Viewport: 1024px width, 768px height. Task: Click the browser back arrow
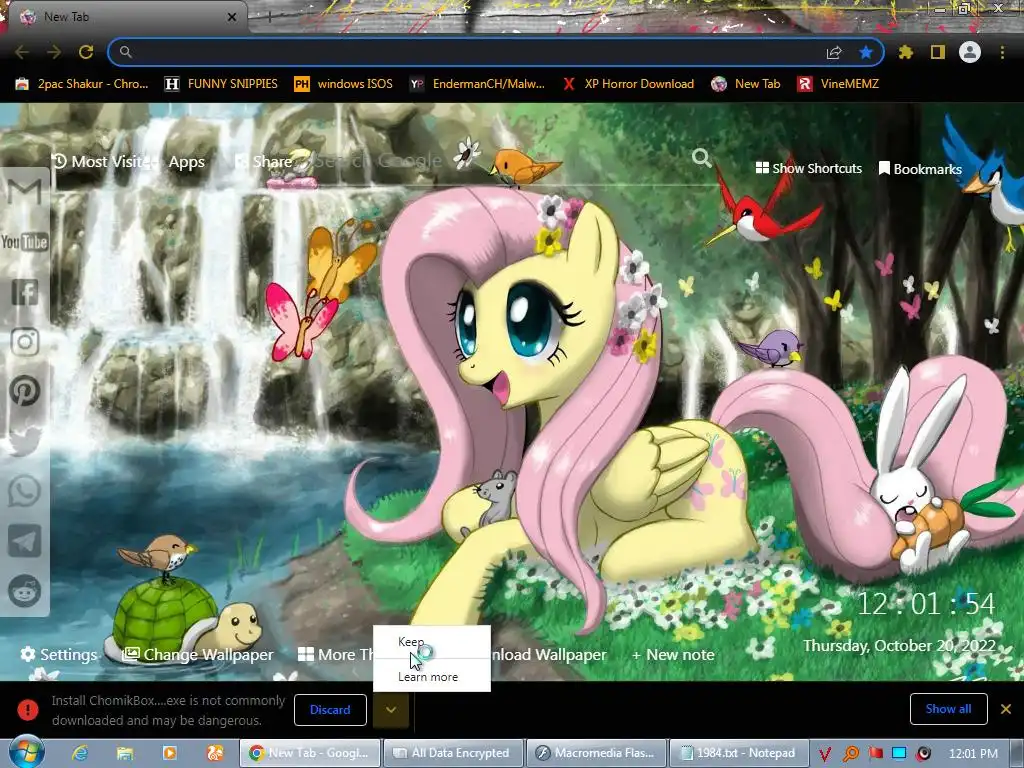(x=22, y=52)
